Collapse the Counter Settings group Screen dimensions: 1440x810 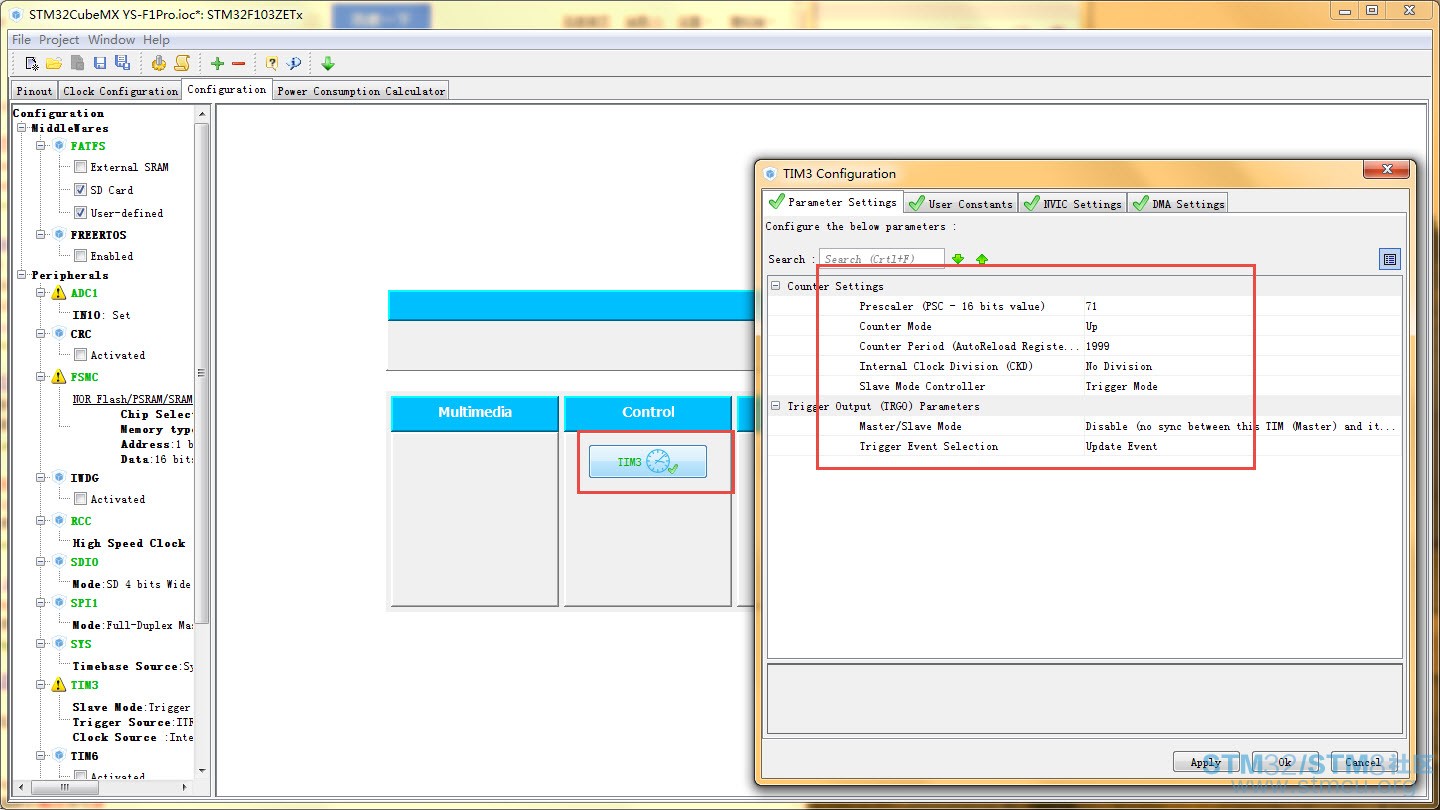pos(775,286)
